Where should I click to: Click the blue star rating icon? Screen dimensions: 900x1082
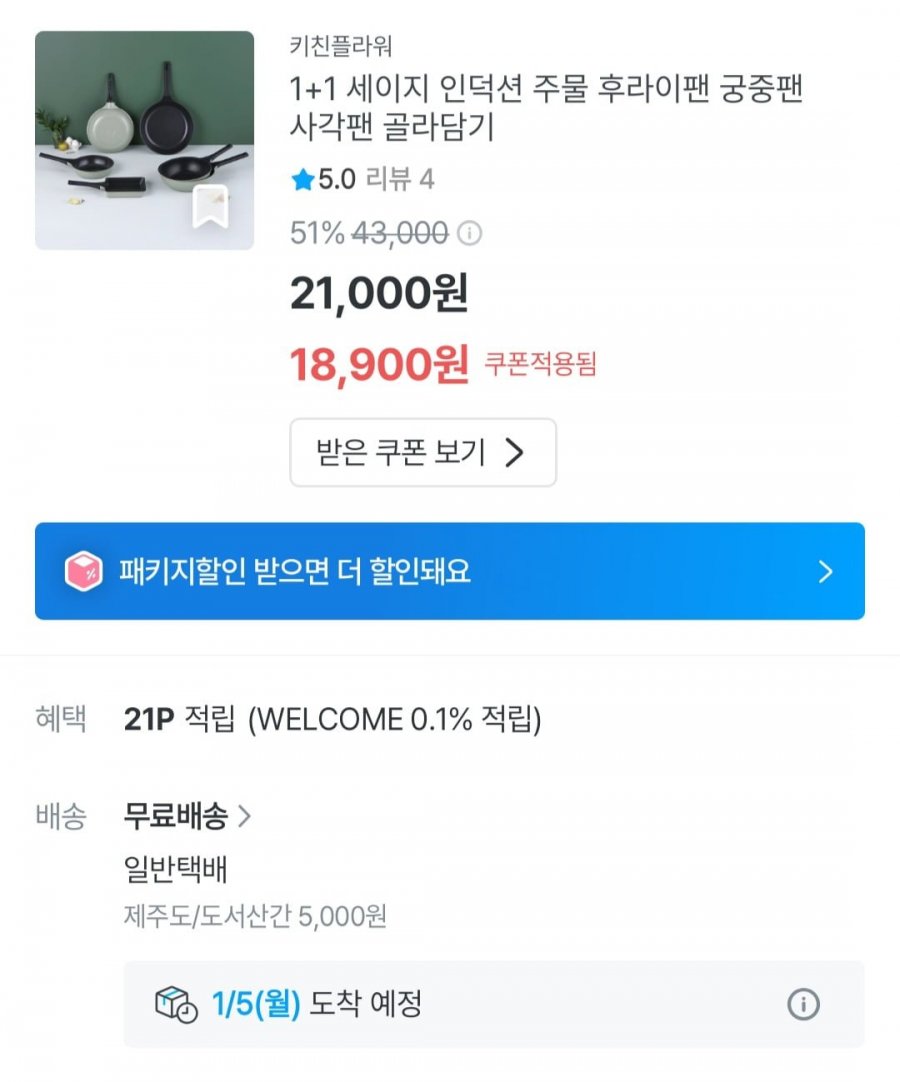302,180
